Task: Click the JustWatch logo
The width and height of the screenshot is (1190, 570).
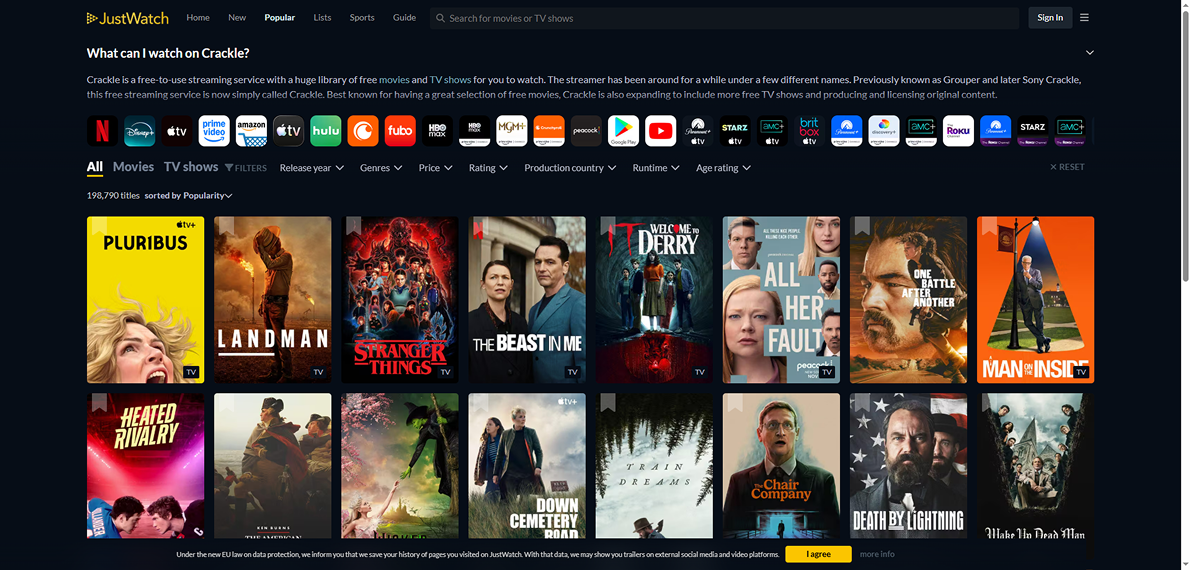Action: (x=128, y=18)
